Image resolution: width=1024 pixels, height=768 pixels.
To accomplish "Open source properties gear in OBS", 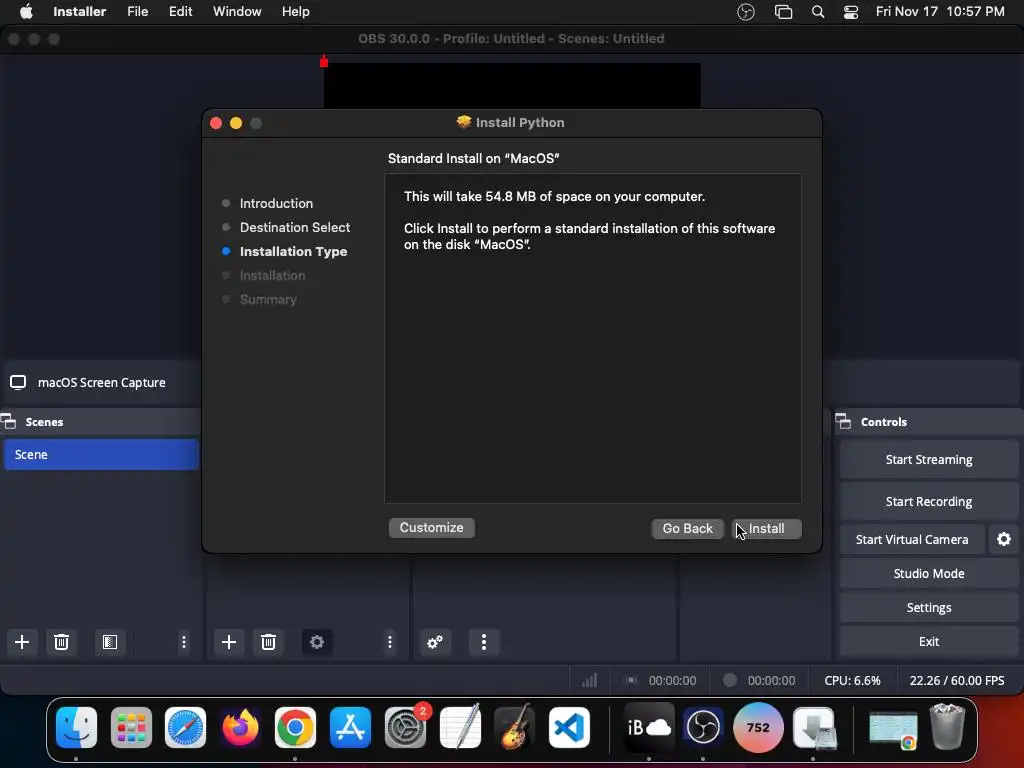I will pos(317,642).
